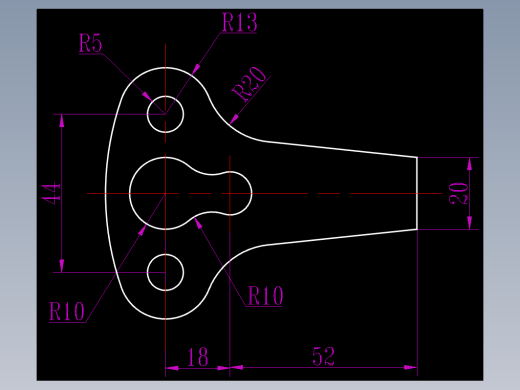Select the 20 vertical dimension text
520x390 pixels.
pyautogui.click(x=458, y=193)
